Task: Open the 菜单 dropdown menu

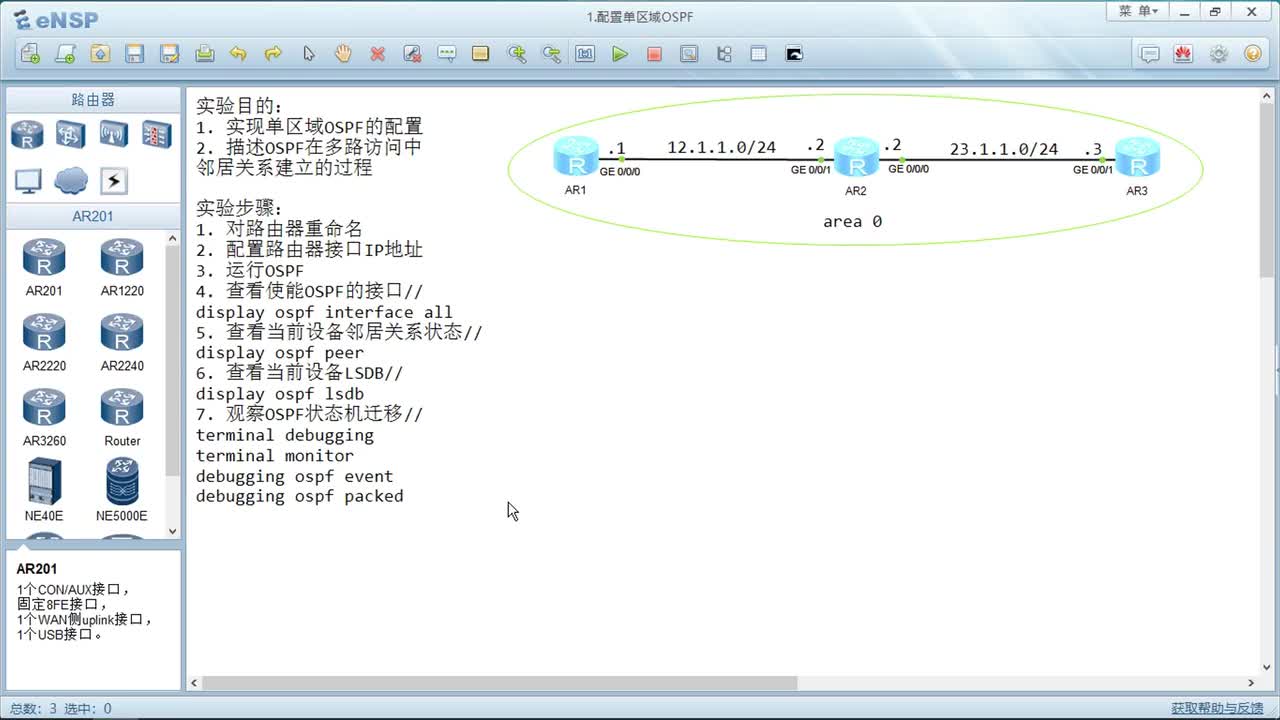Action: [1138, 11]
